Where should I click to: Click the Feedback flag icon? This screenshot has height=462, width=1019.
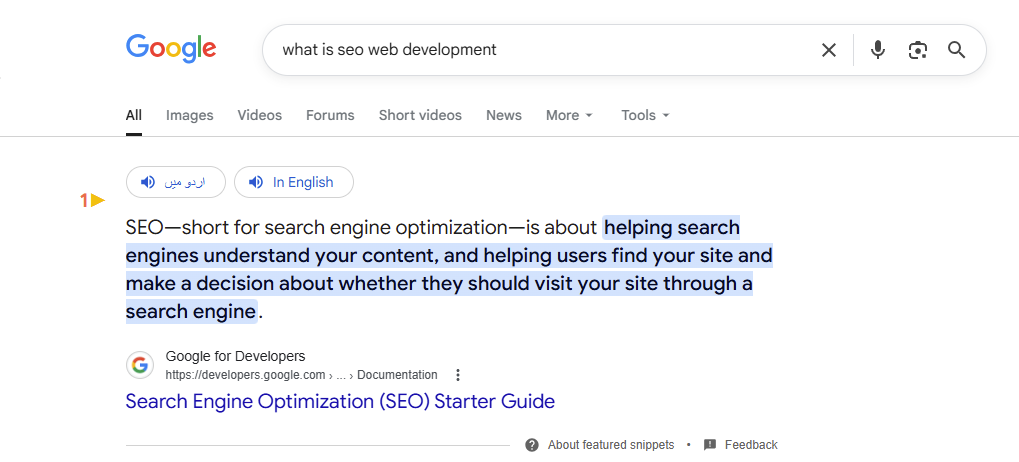[710, 445]
